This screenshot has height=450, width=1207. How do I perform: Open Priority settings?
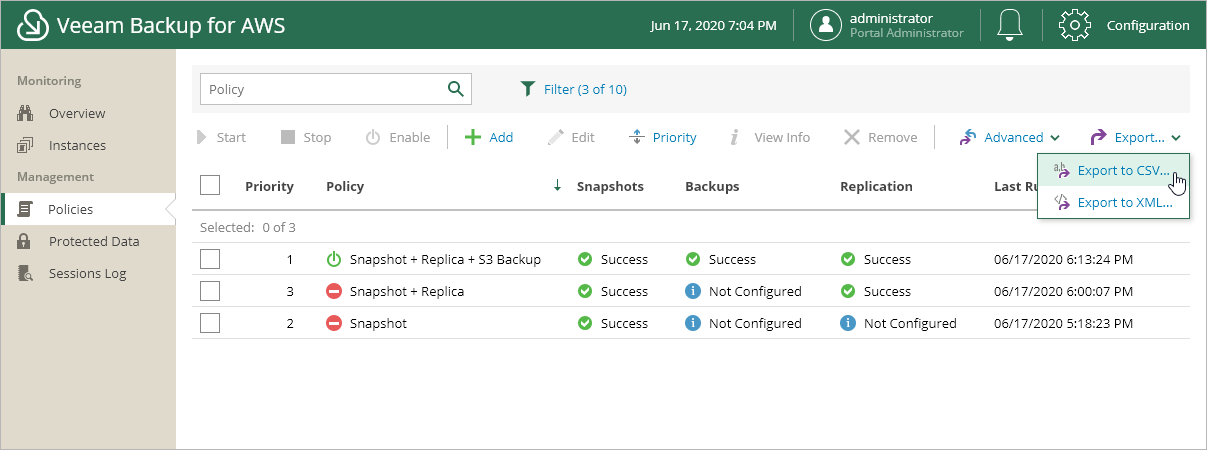(x=662, y=137)
